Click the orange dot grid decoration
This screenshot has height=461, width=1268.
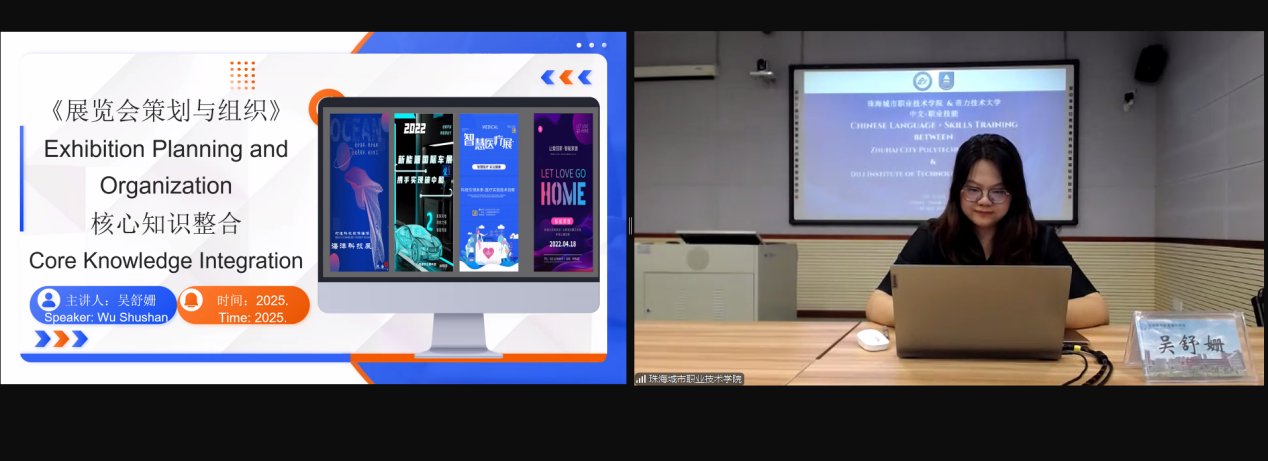[242, 74]
